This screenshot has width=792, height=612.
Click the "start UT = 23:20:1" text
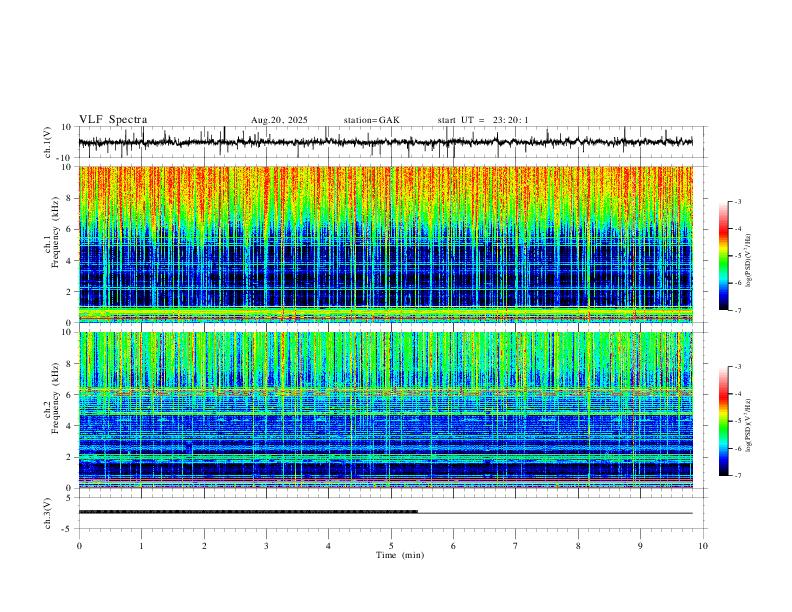click(483, 120)
